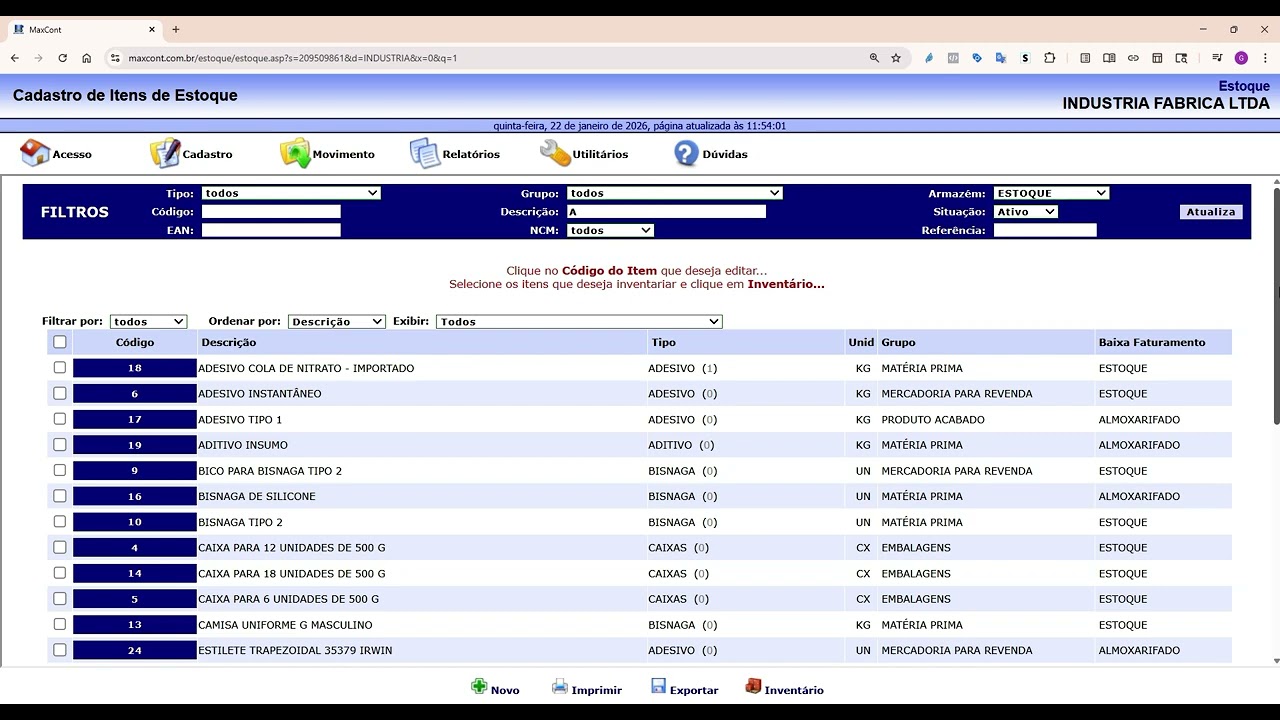
Task: Toggle the select-all checkbox in table header
Action: [x=60, y=342]
